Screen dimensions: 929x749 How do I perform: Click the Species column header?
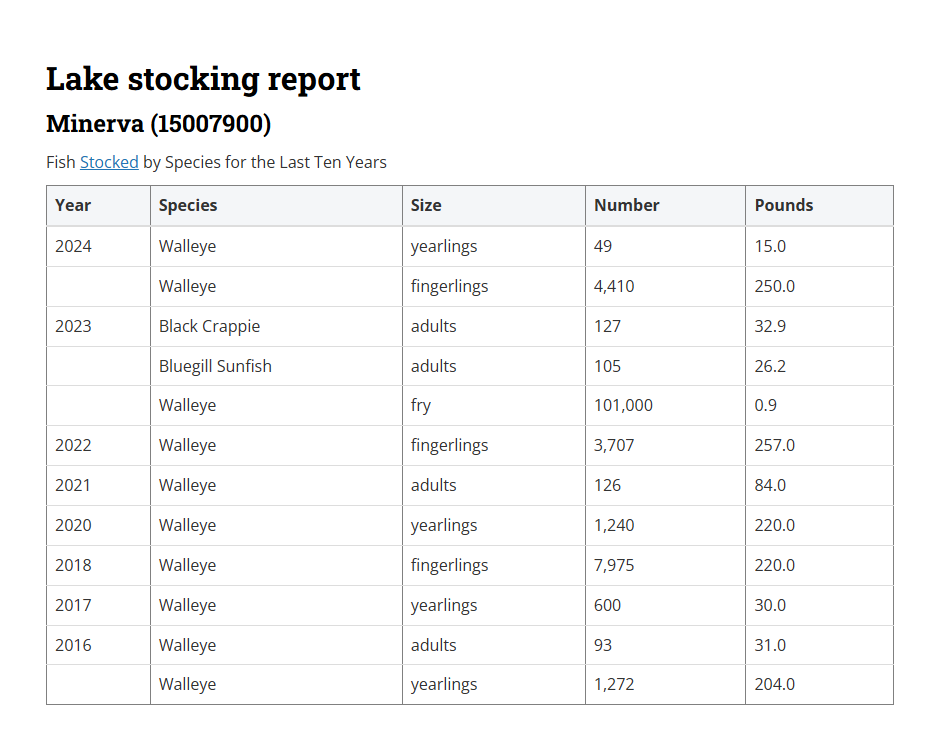pos(188,205)
